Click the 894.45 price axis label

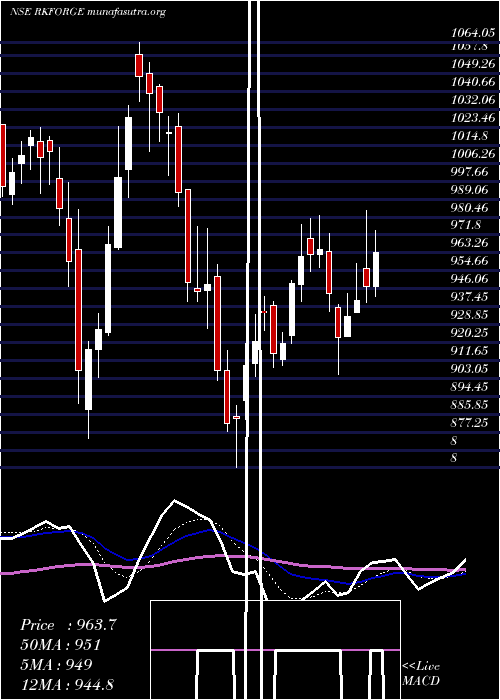pos(469,386)
